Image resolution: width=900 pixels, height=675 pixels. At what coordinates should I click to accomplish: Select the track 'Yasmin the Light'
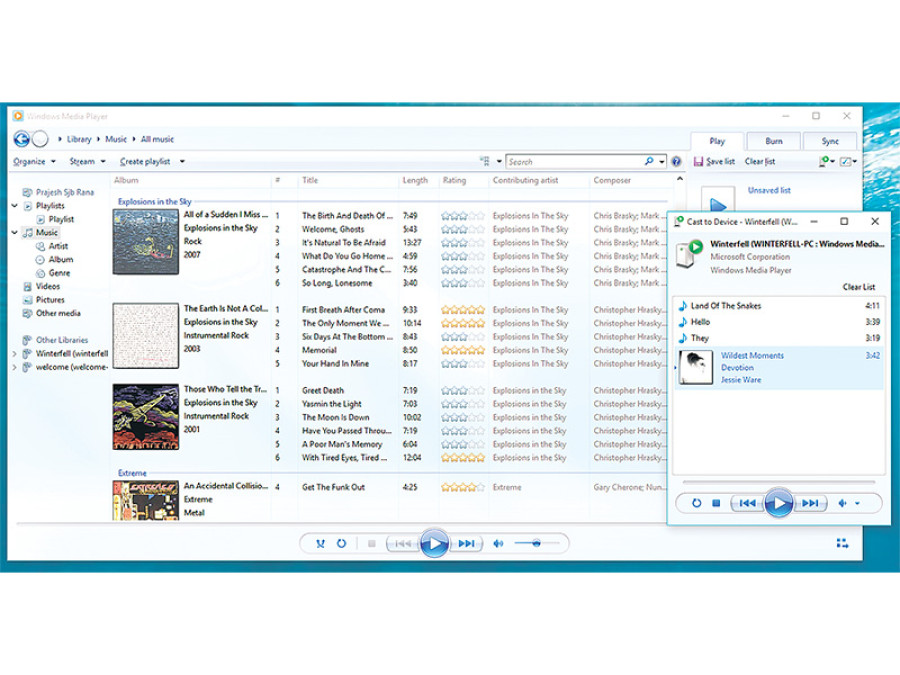pyautogui.click(x=332, y=404)
